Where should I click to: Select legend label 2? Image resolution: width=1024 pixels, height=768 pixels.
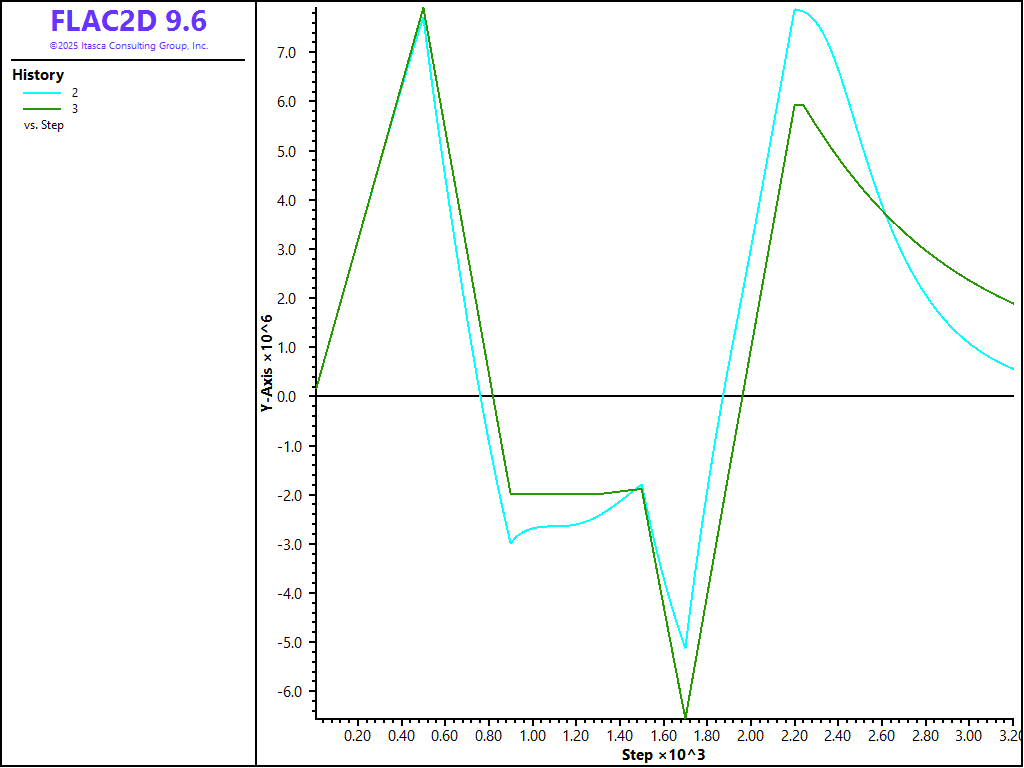[x=75, y=92]
